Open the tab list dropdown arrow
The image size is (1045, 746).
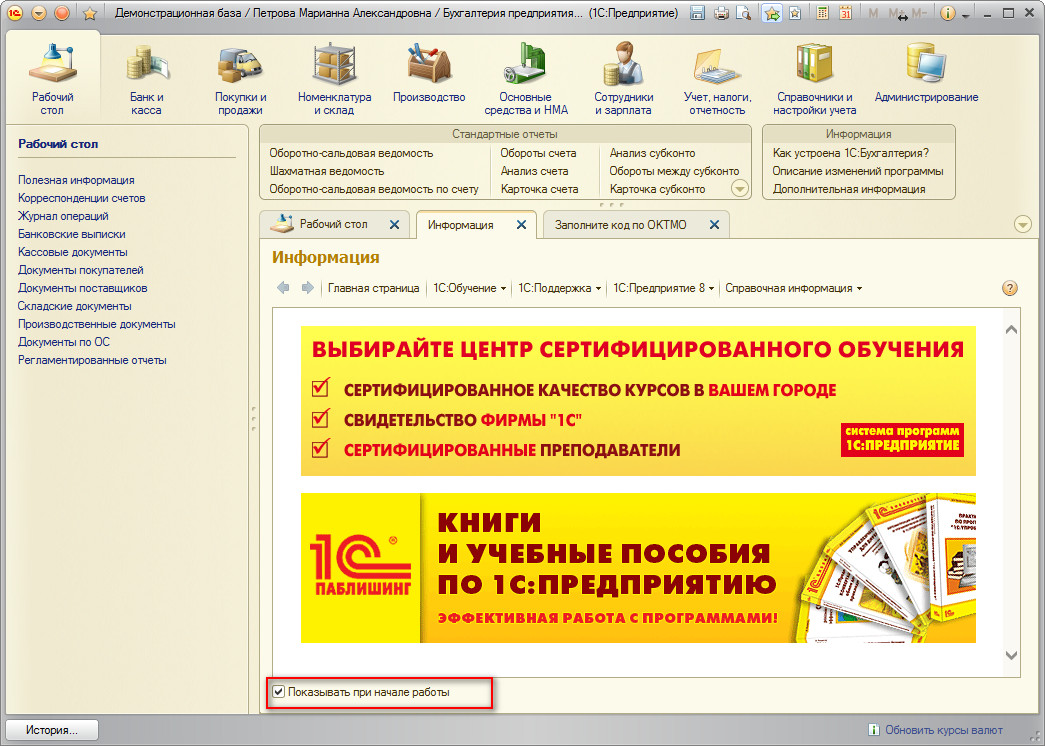coord(1023,224)
